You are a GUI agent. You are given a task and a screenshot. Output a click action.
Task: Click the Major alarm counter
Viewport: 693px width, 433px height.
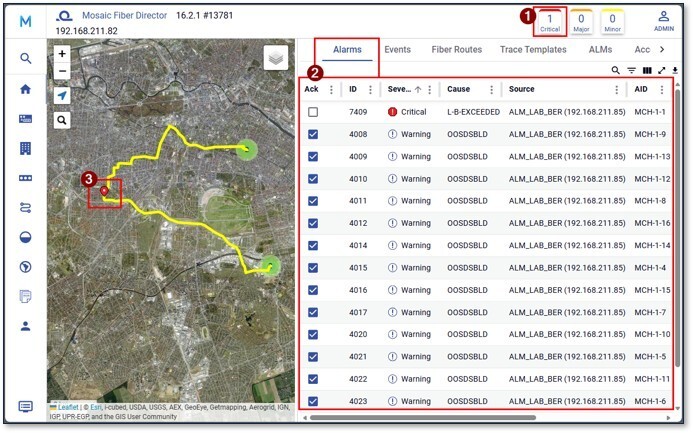click(x=581, y=22)
